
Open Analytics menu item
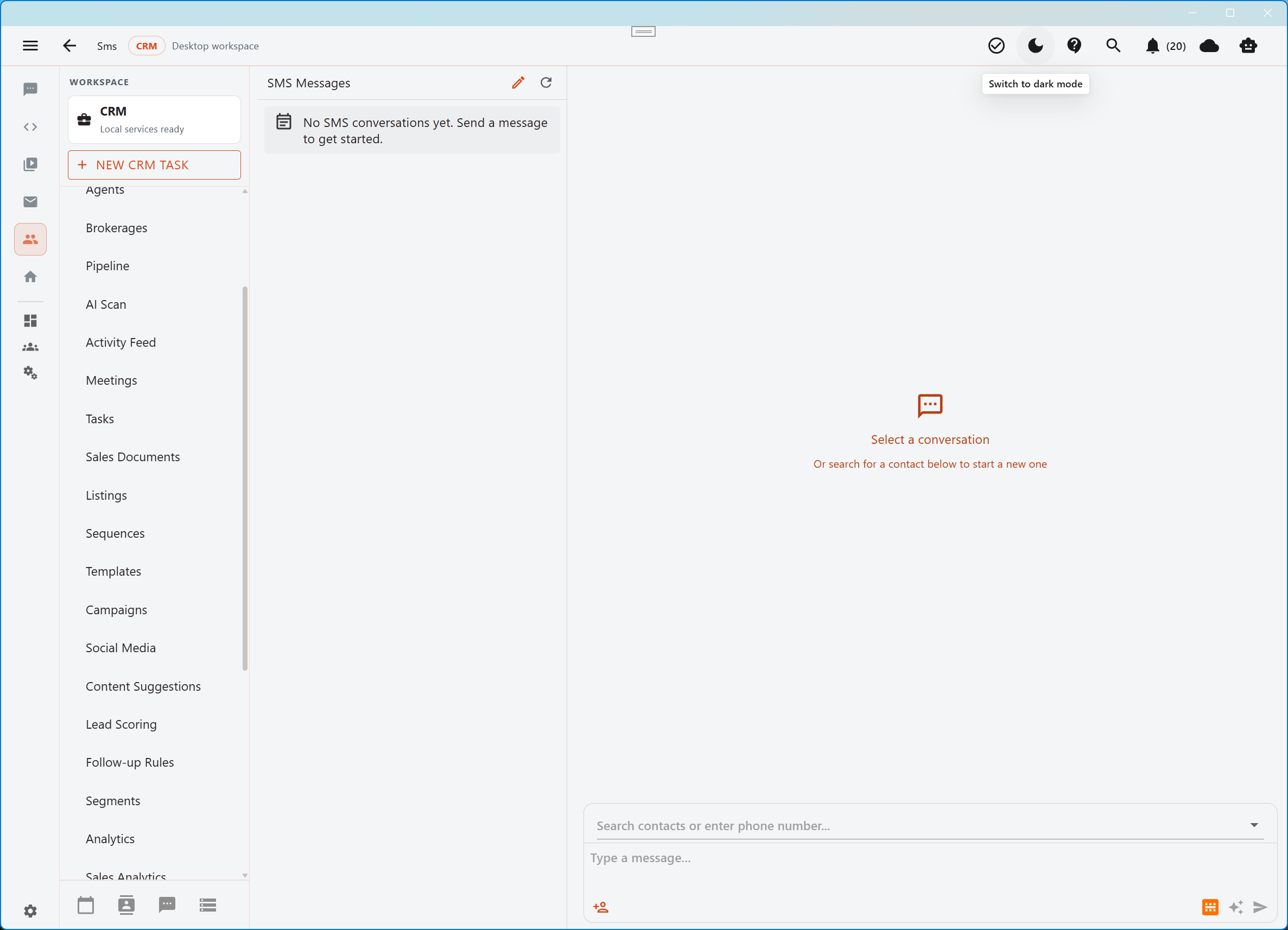pyautogui.click(x=110, y=840)
